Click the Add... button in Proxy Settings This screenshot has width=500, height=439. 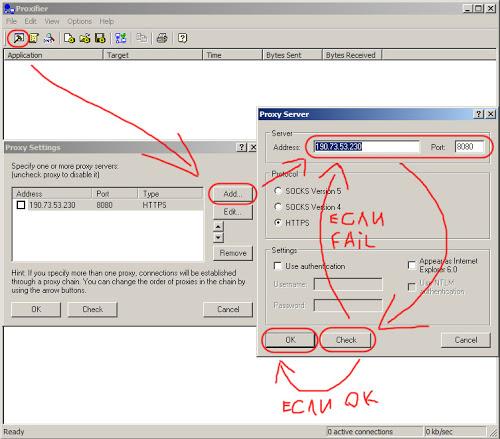[x=232, y=194]
